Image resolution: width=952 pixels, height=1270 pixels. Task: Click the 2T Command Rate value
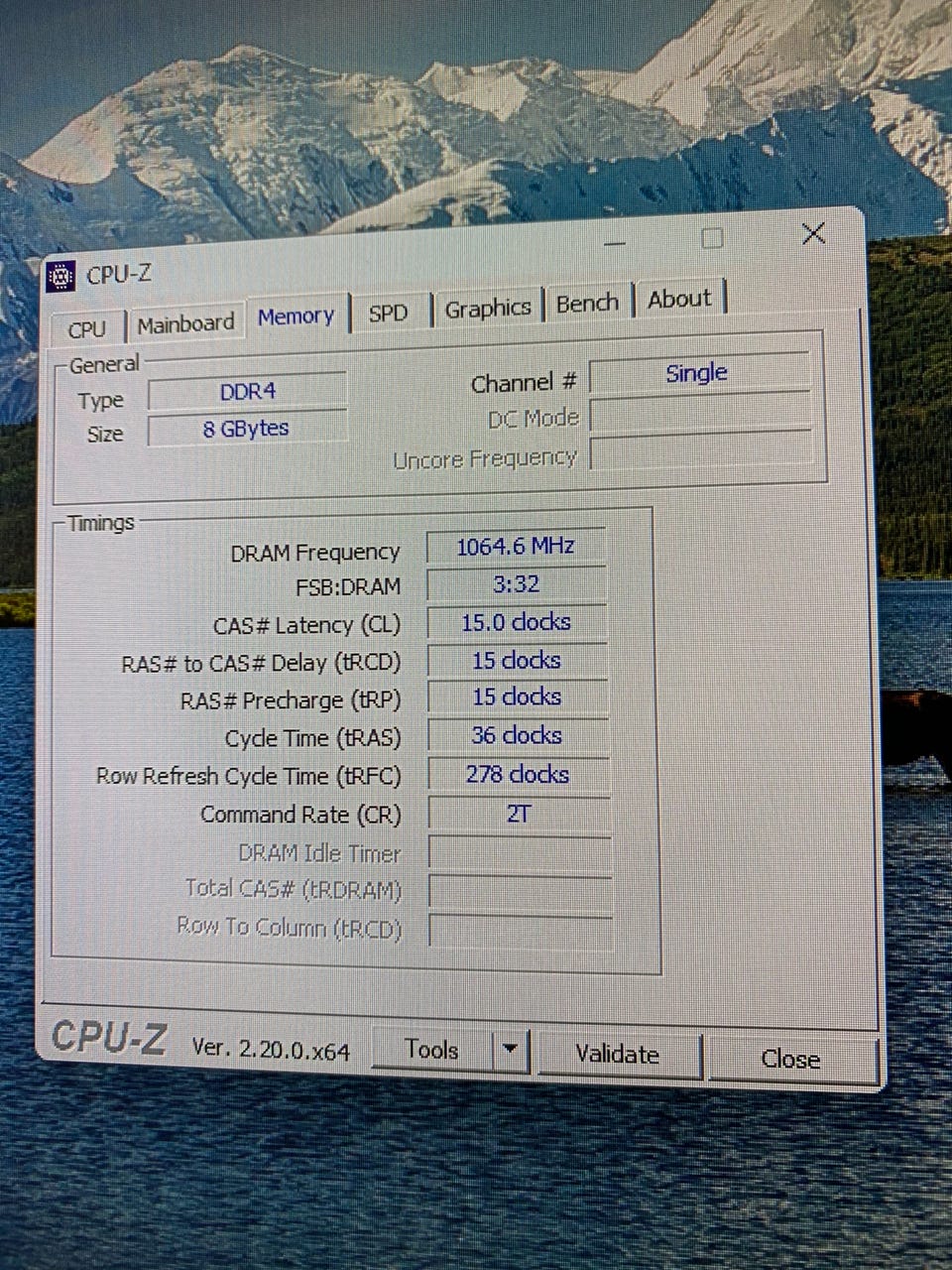click(520, 814)
